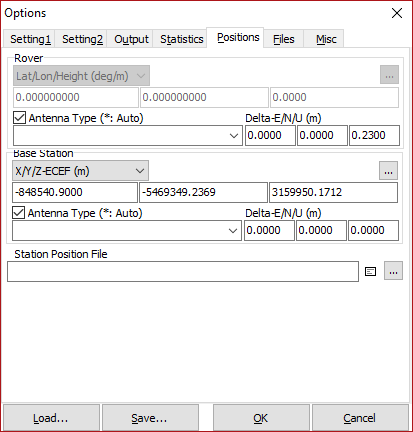Expand the Base Station antenna type dropdown

pyautogui.click(x=127, y=230)
